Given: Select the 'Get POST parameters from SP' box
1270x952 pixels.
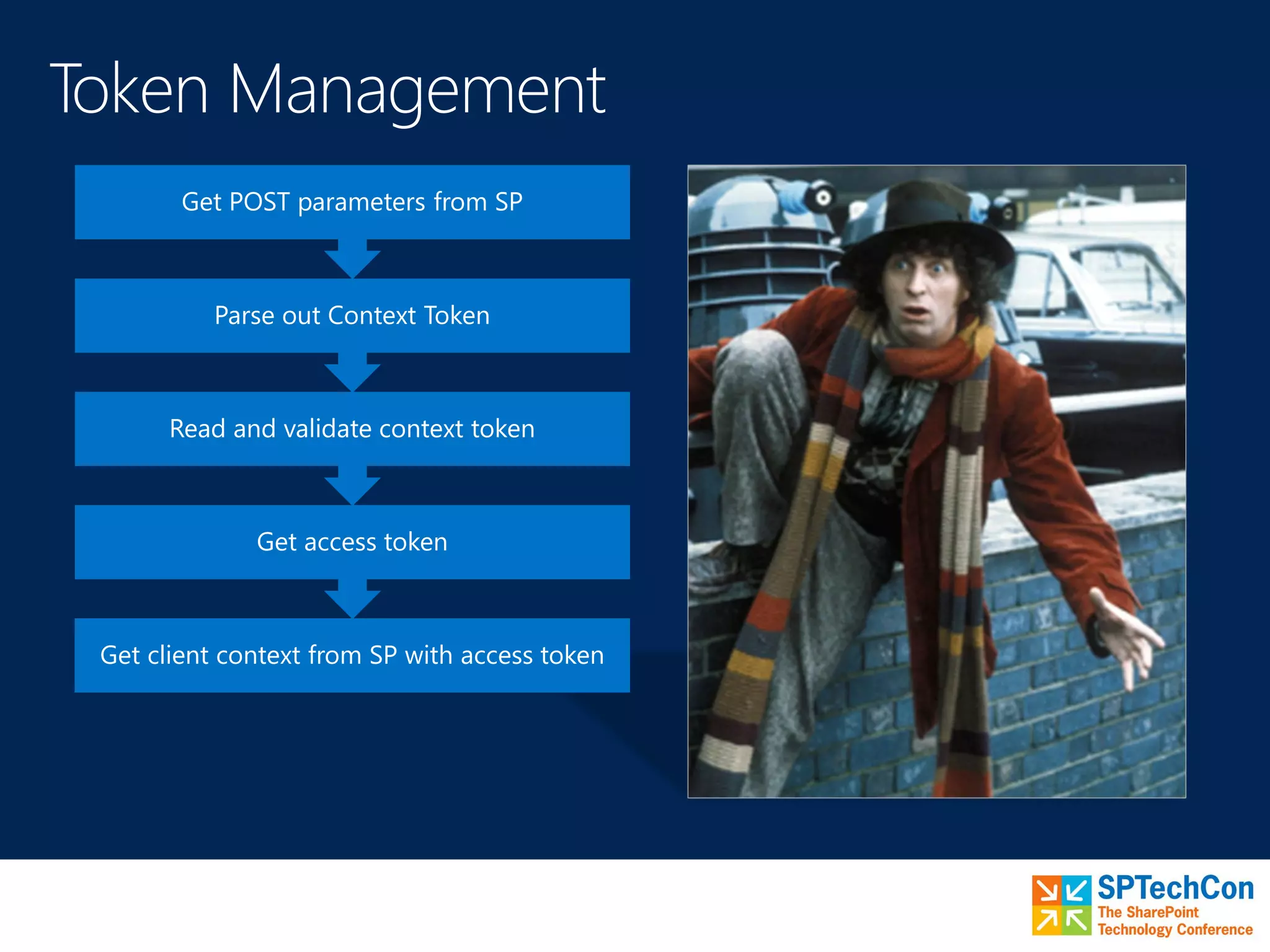Looking at the screenshot, I should tap(352, 202).
